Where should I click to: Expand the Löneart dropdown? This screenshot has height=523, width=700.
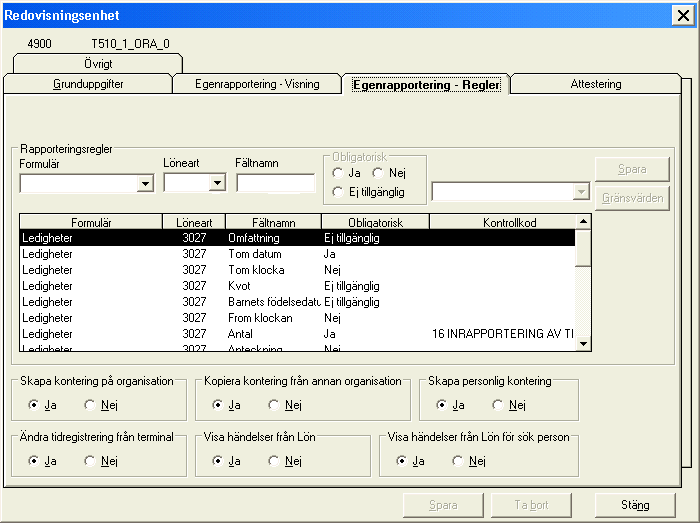coord(217,183)
